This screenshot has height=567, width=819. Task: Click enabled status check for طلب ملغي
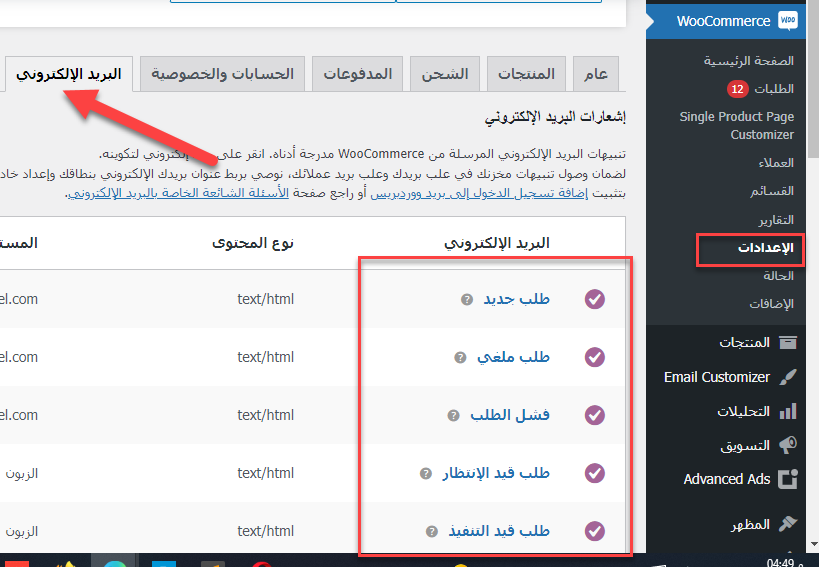(595, 357)
